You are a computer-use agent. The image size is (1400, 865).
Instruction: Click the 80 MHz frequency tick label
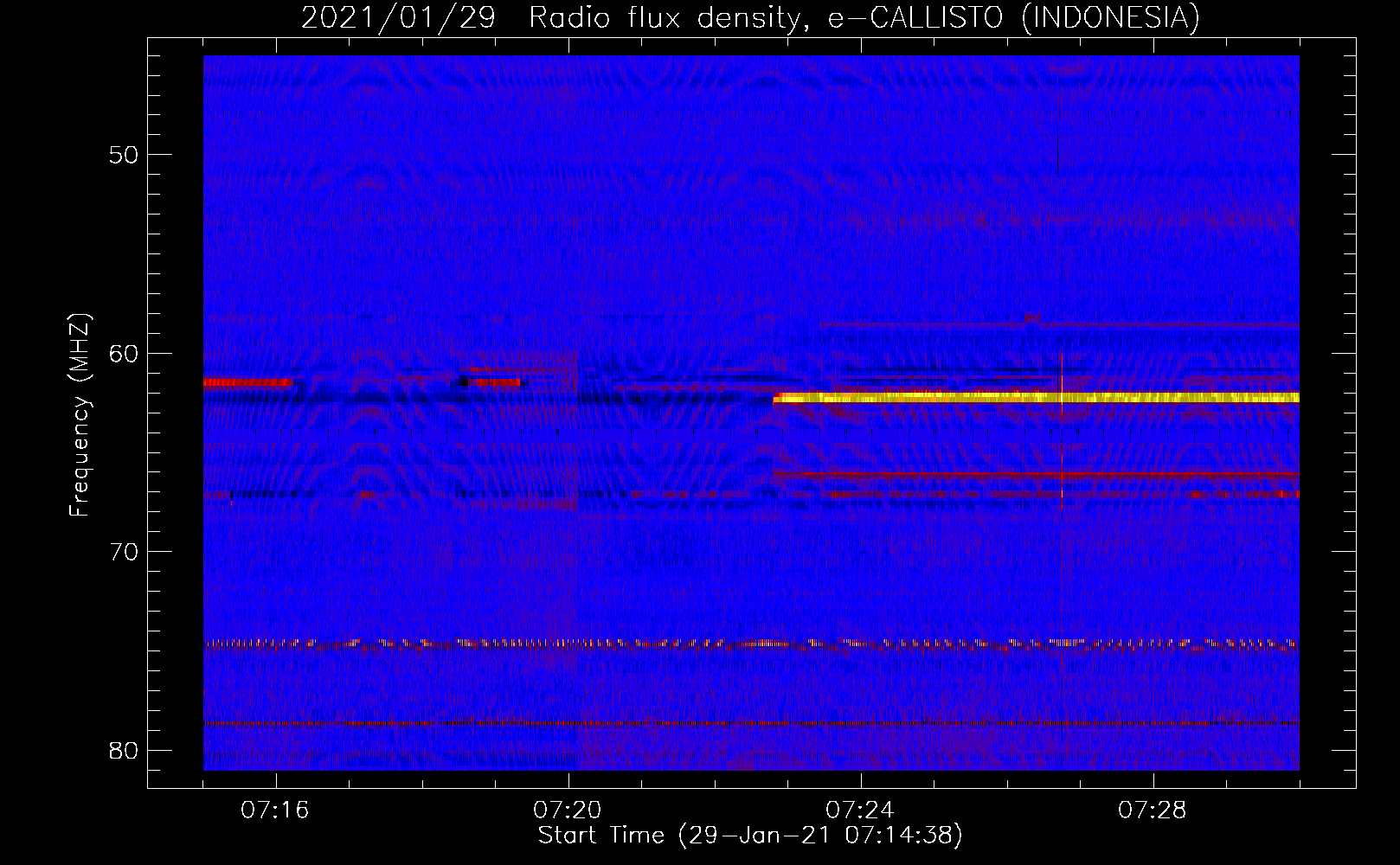(124, 750)
